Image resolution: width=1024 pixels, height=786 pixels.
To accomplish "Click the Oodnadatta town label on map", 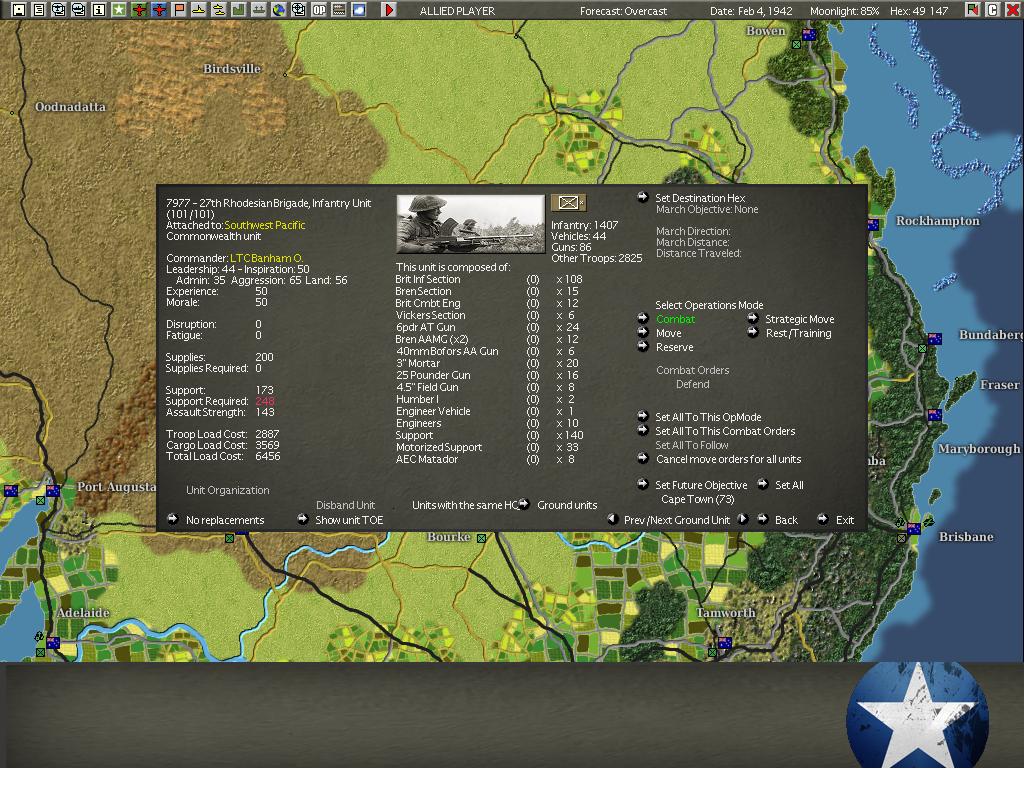I will point(70,106).
